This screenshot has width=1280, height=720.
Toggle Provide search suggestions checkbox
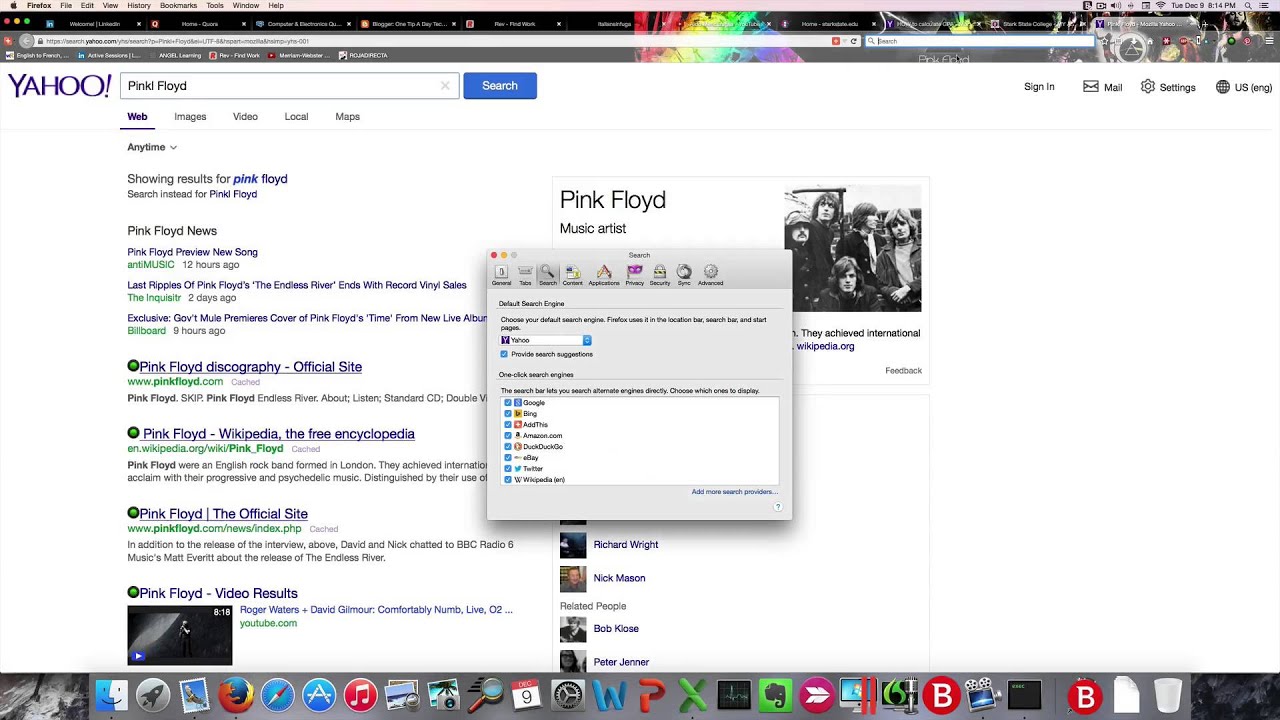click(x=504, y=354)
